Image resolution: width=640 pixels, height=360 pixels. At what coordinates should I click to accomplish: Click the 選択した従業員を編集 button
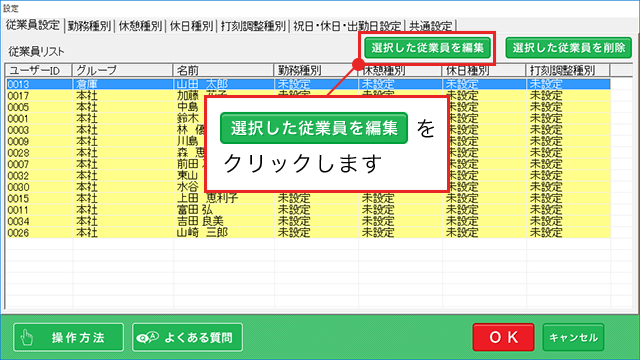427,48
